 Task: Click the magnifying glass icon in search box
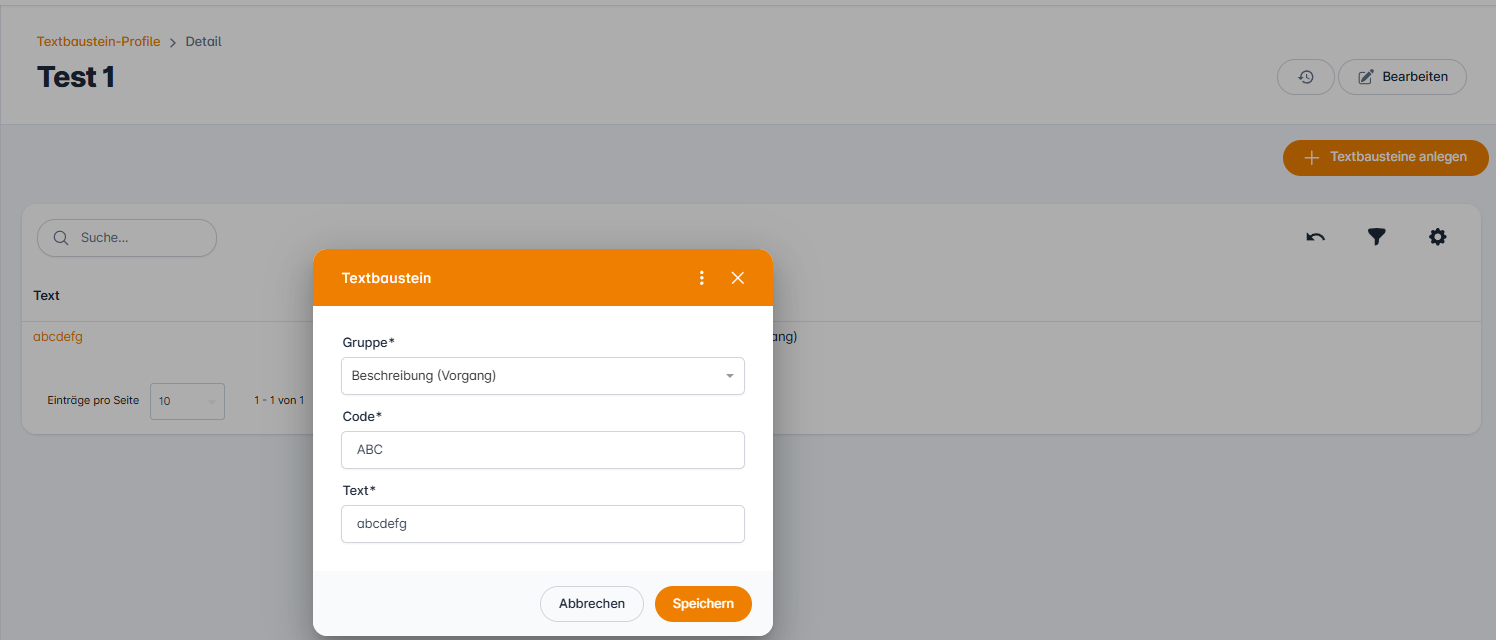[61, 238]
